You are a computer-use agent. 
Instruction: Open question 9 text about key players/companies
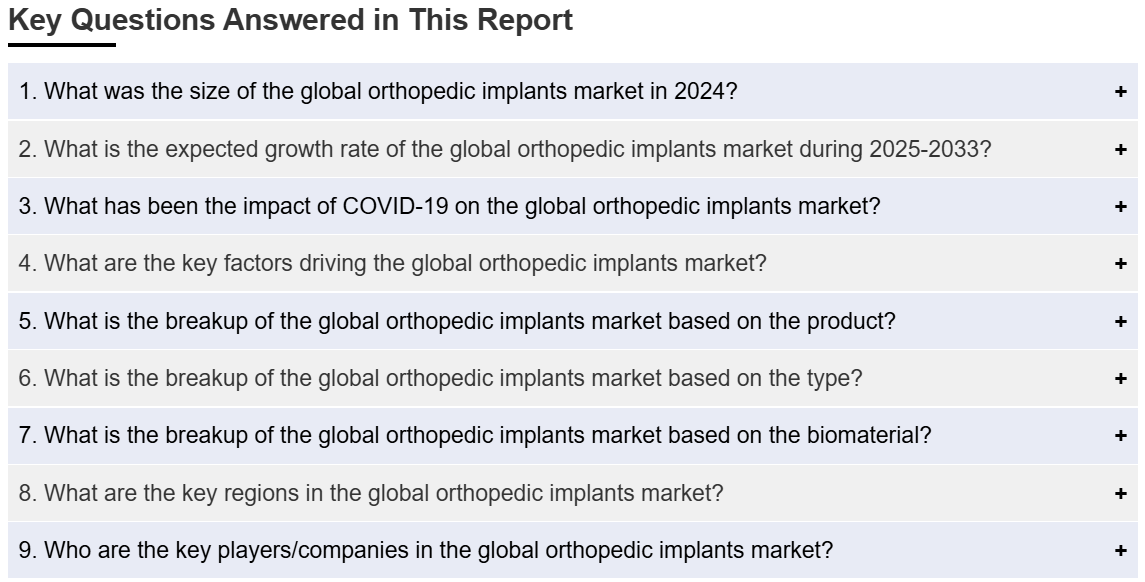click(x=425, y=551)
